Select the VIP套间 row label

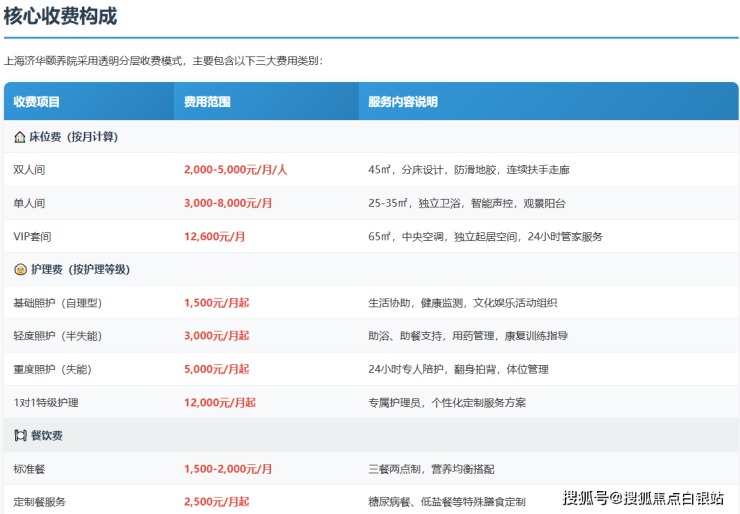[x=32, y=237]
